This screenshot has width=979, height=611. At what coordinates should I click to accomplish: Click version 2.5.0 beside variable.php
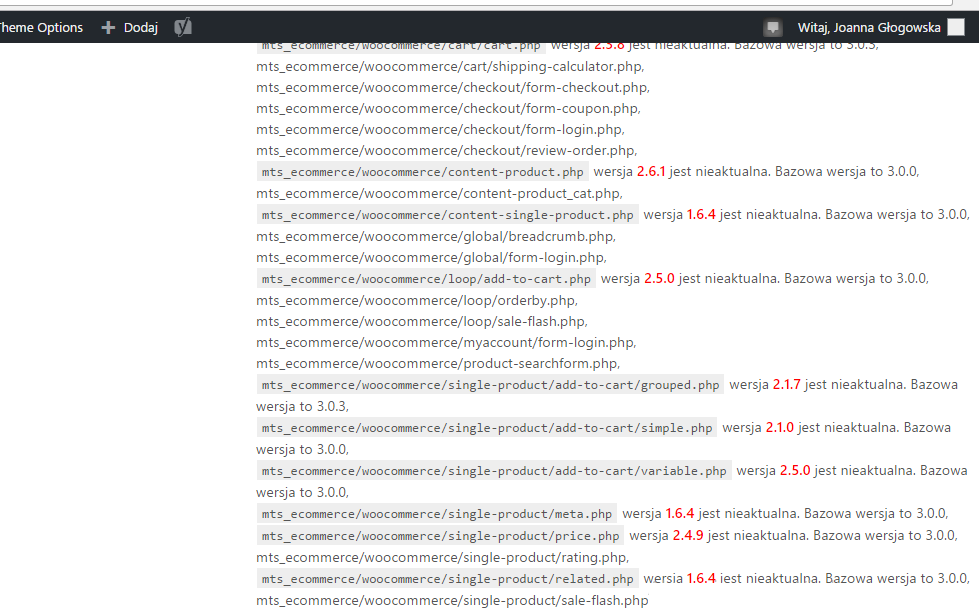pos(795,471)
